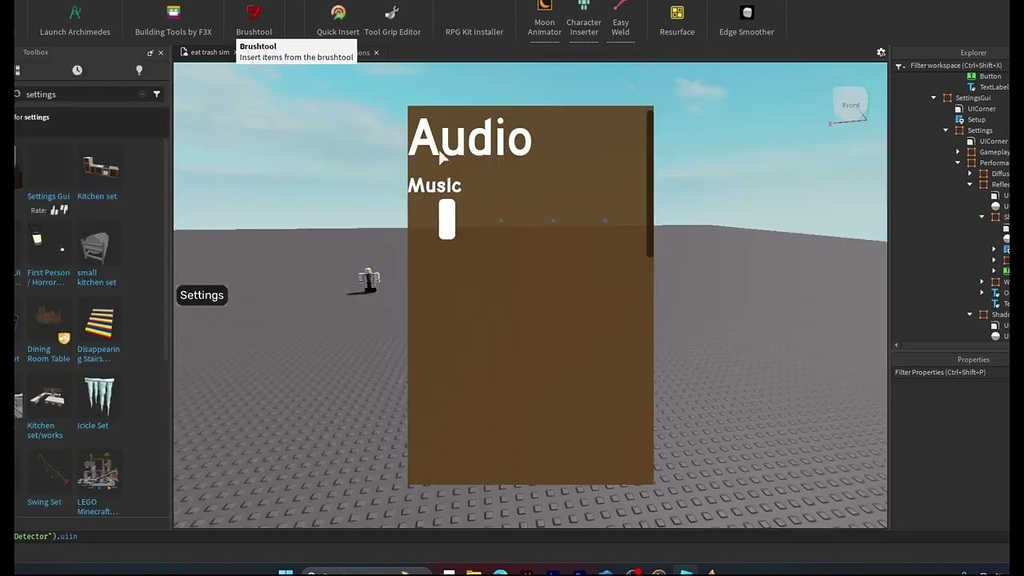1024x576 pixels.
Task: Expand the Gameplay folder in Explorer
Action: (x=957, y=151)
